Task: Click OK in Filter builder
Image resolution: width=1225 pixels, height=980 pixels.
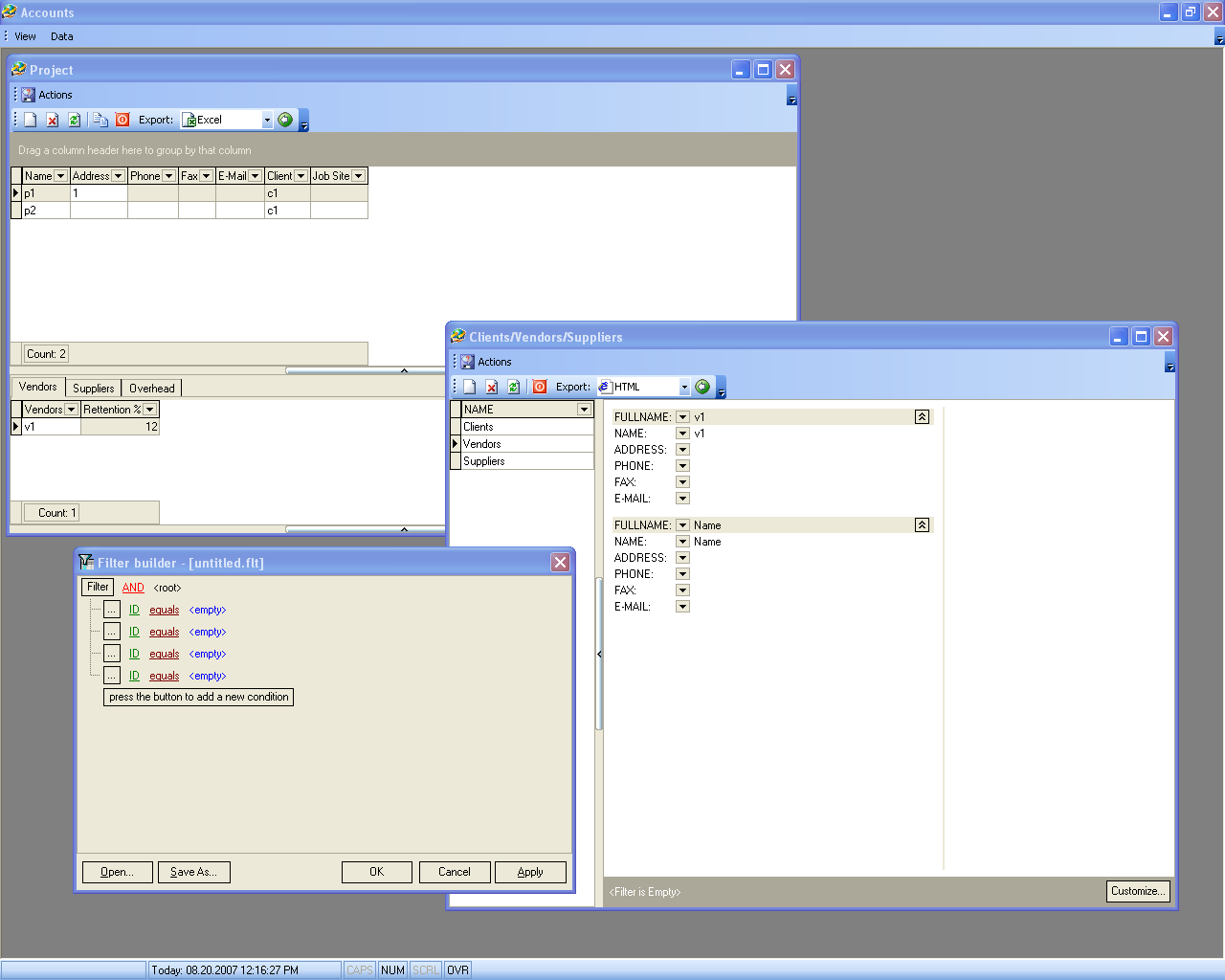Action: 377,872
